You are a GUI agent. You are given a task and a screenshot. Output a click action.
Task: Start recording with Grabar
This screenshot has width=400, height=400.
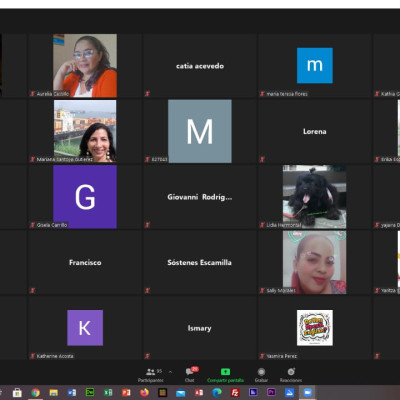click(261, 375)
